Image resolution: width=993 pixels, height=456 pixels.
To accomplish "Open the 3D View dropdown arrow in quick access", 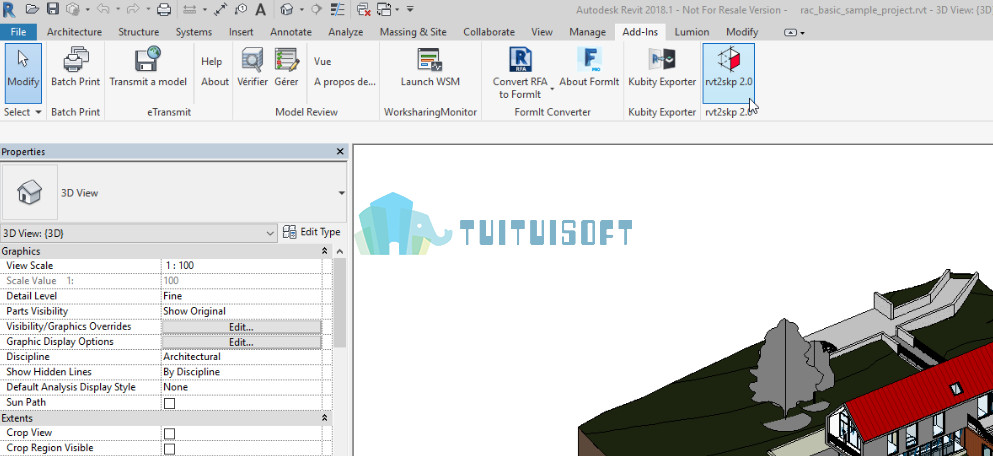I will 301,10.
